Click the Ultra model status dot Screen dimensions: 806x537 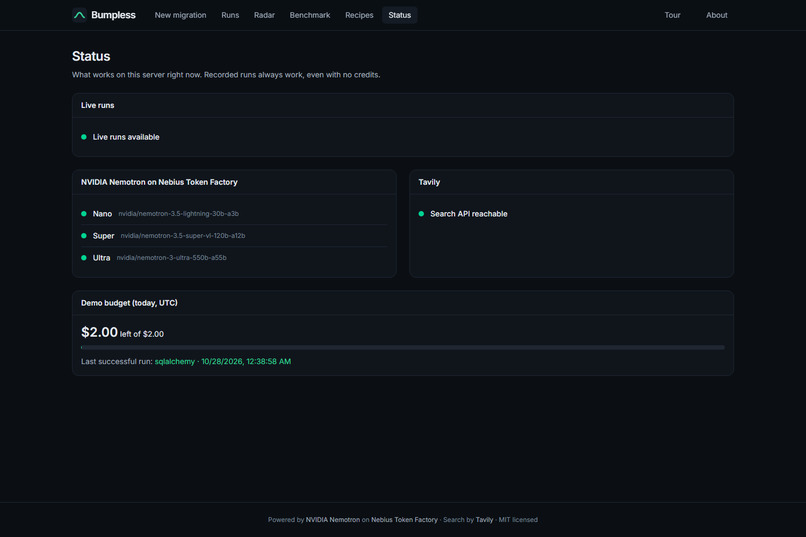84,258
